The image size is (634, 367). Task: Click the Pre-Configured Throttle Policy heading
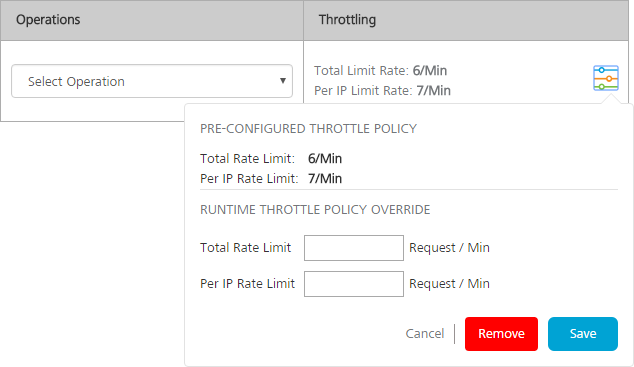(x=309, y=129)
